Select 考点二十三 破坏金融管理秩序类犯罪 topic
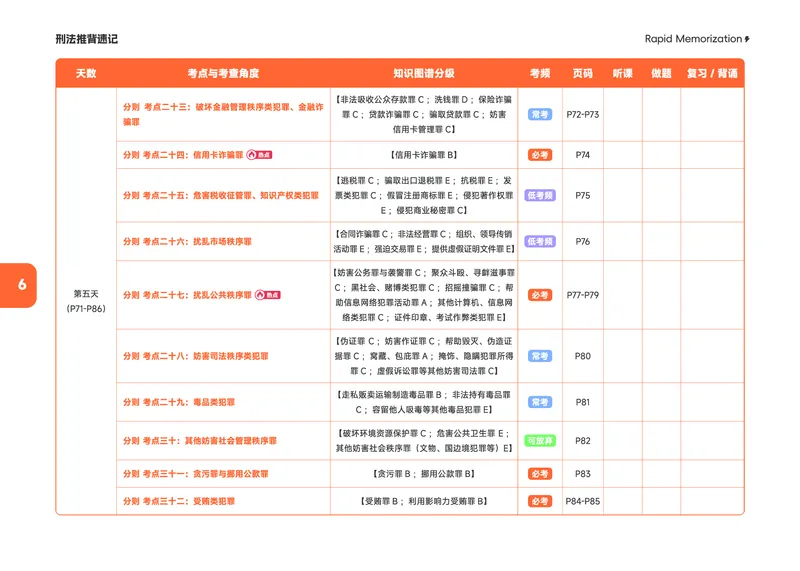This screenshot has width=800, height=571. click(223, 114)
